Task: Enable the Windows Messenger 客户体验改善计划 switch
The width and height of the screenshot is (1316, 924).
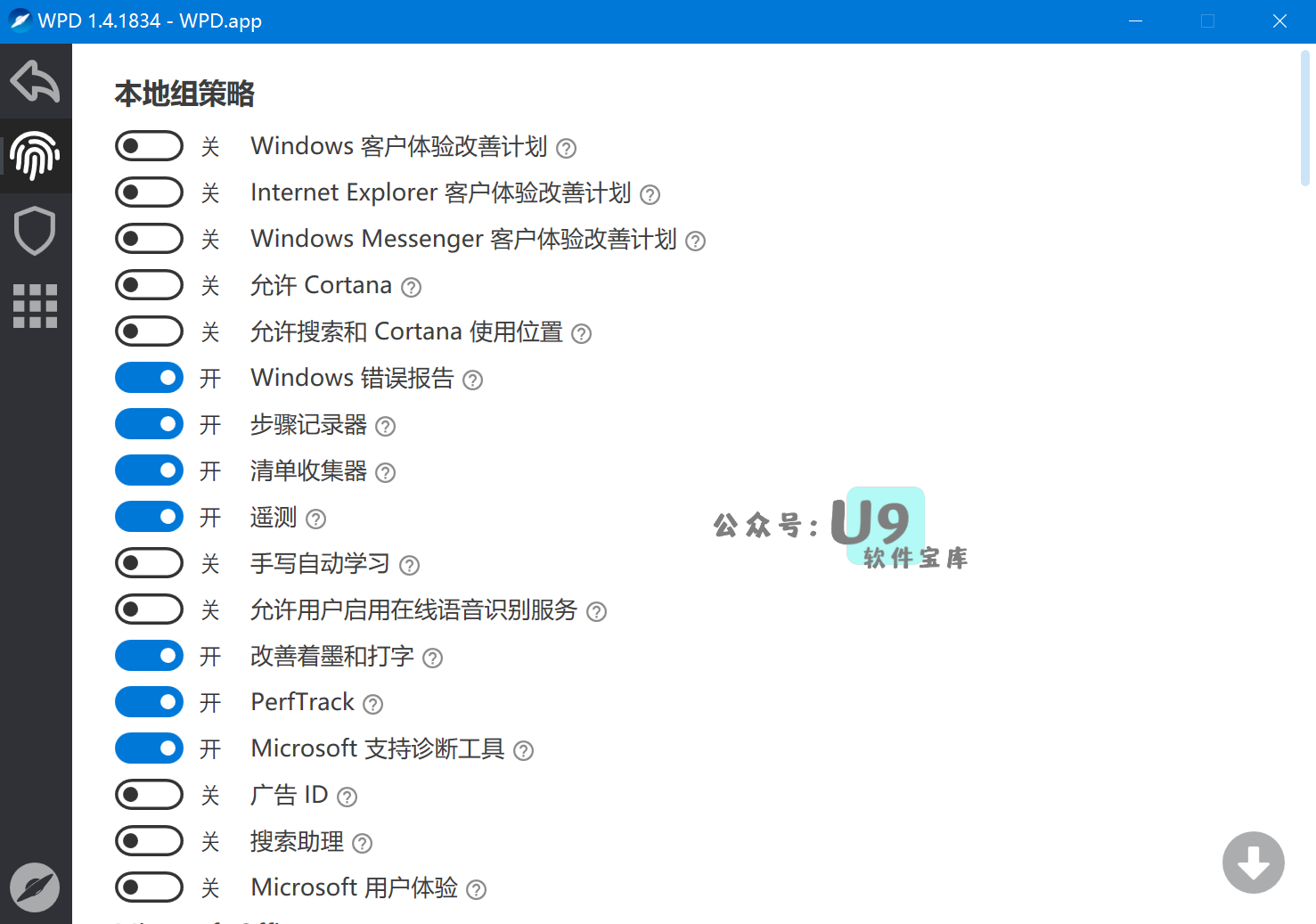Action: click(149, 239)
